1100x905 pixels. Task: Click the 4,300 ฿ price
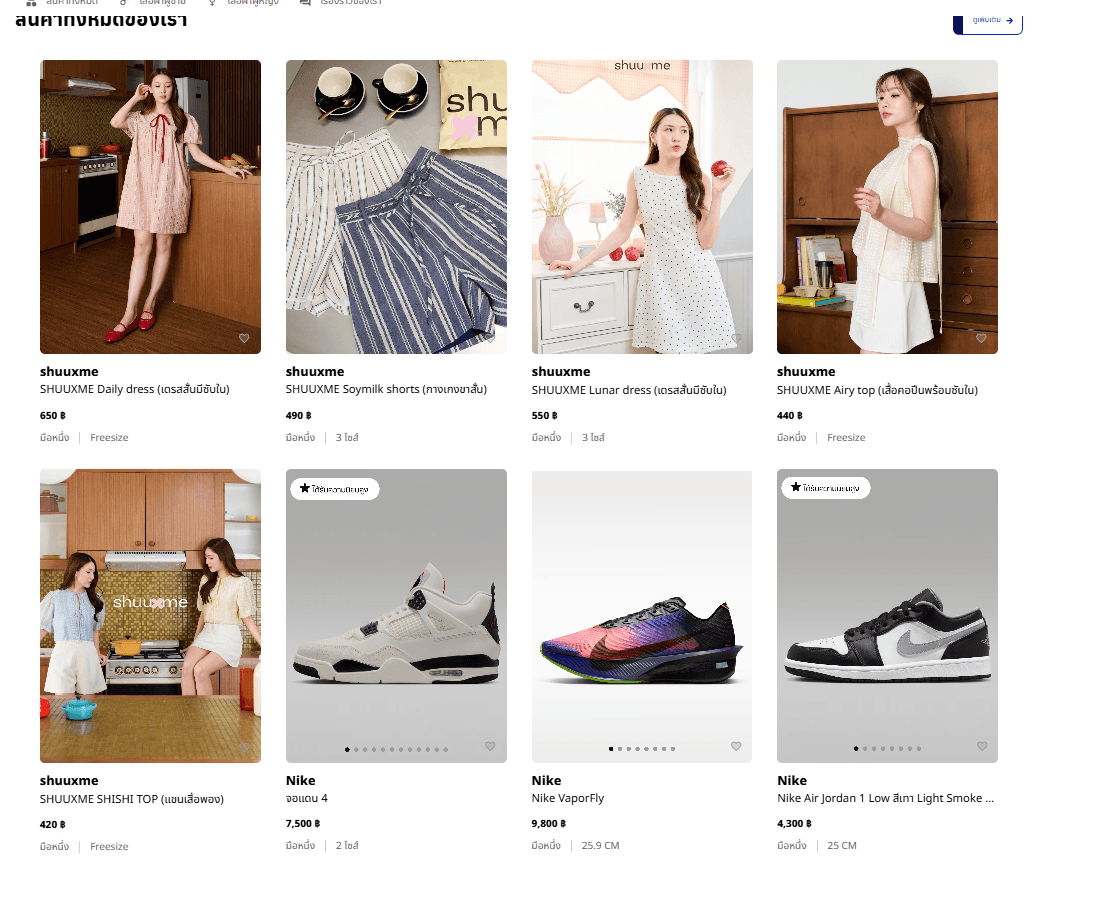(794, 824)
